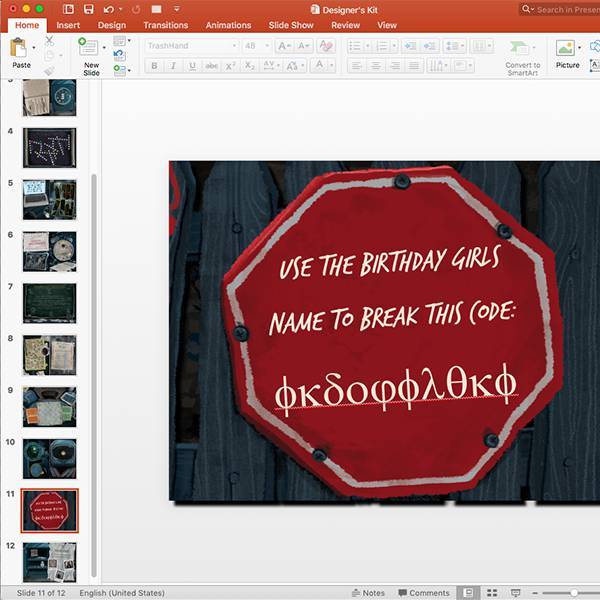Toggle Italic formatting
600x600 pixels.
click(173, 66)
